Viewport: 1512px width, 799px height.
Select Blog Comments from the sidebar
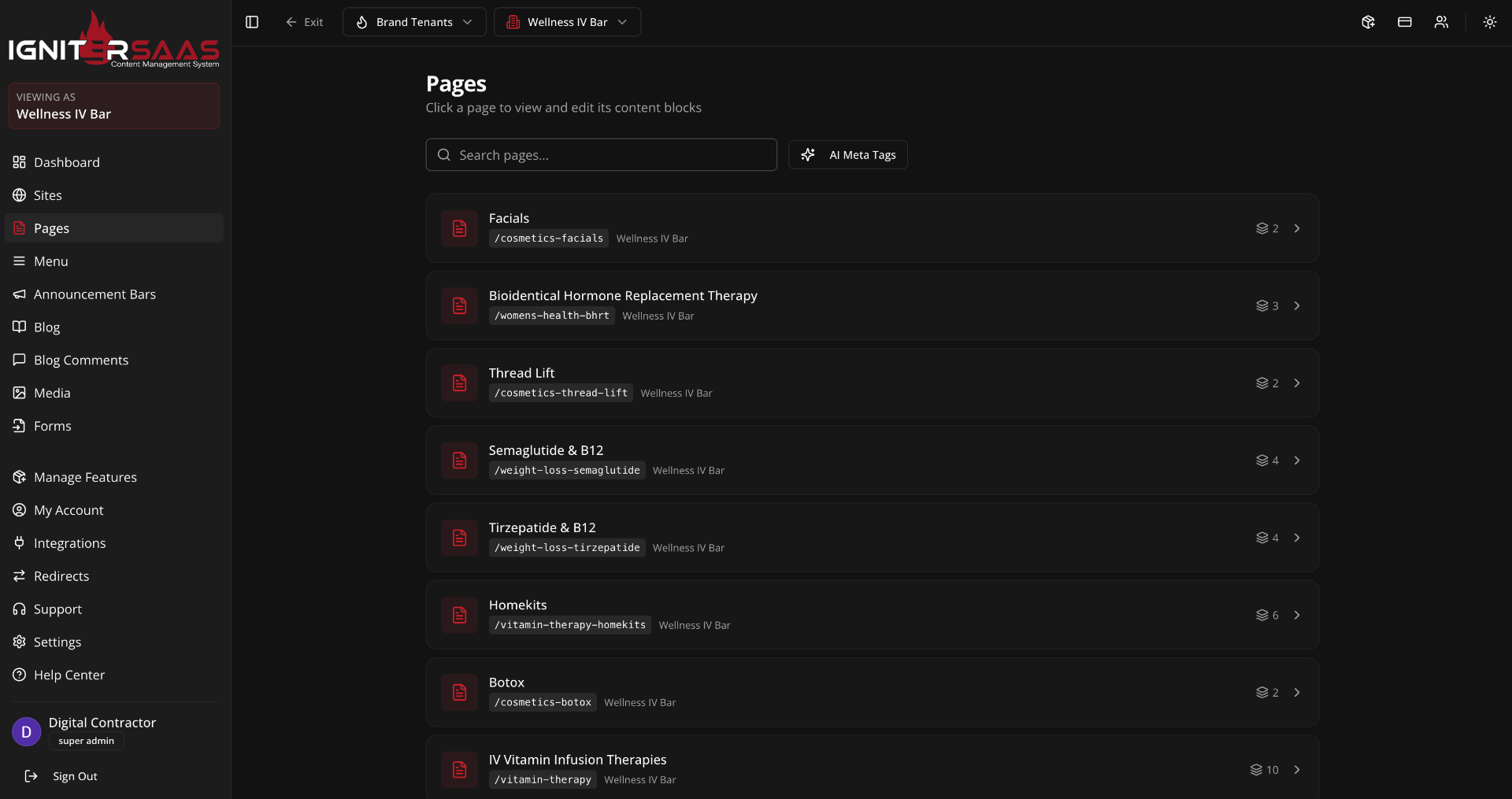coord(81,360)
